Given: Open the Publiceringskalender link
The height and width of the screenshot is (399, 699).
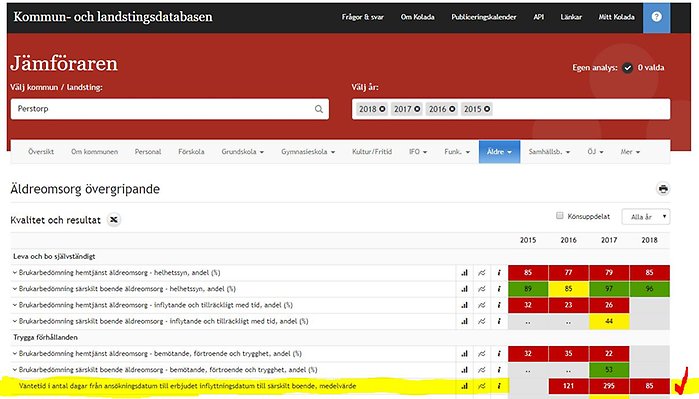Looking at the screenshot, I should click(x=484, y=17).
